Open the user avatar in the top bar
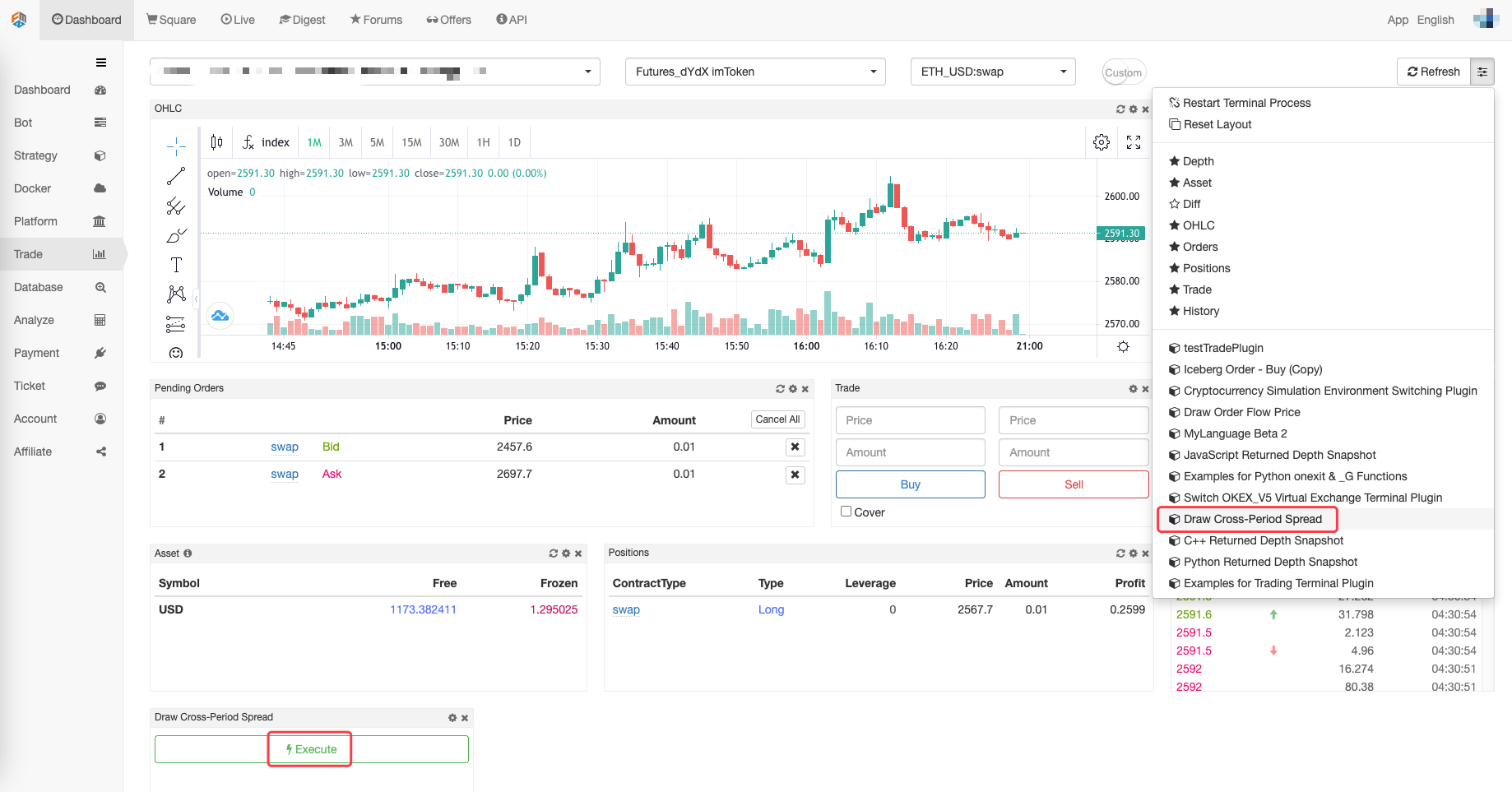The width and height of the screenshot is (1512, 792). [x=1486, y=19]
